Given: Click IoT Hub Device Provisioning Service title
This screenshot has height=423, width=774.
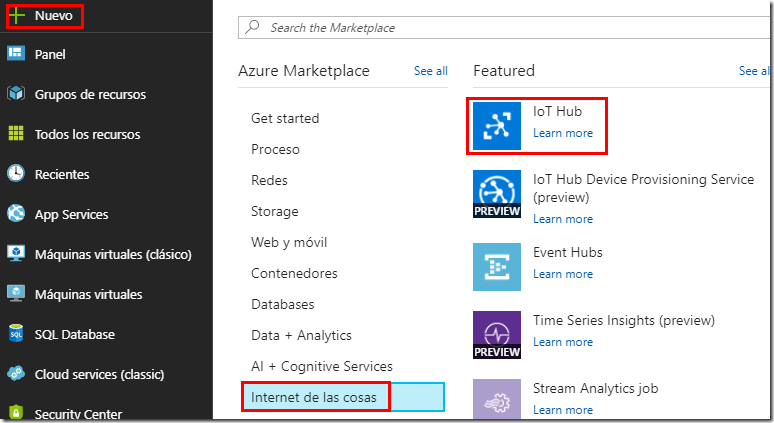Looking at the screenshot, I should pyautogui.click(x=643, y=188).
